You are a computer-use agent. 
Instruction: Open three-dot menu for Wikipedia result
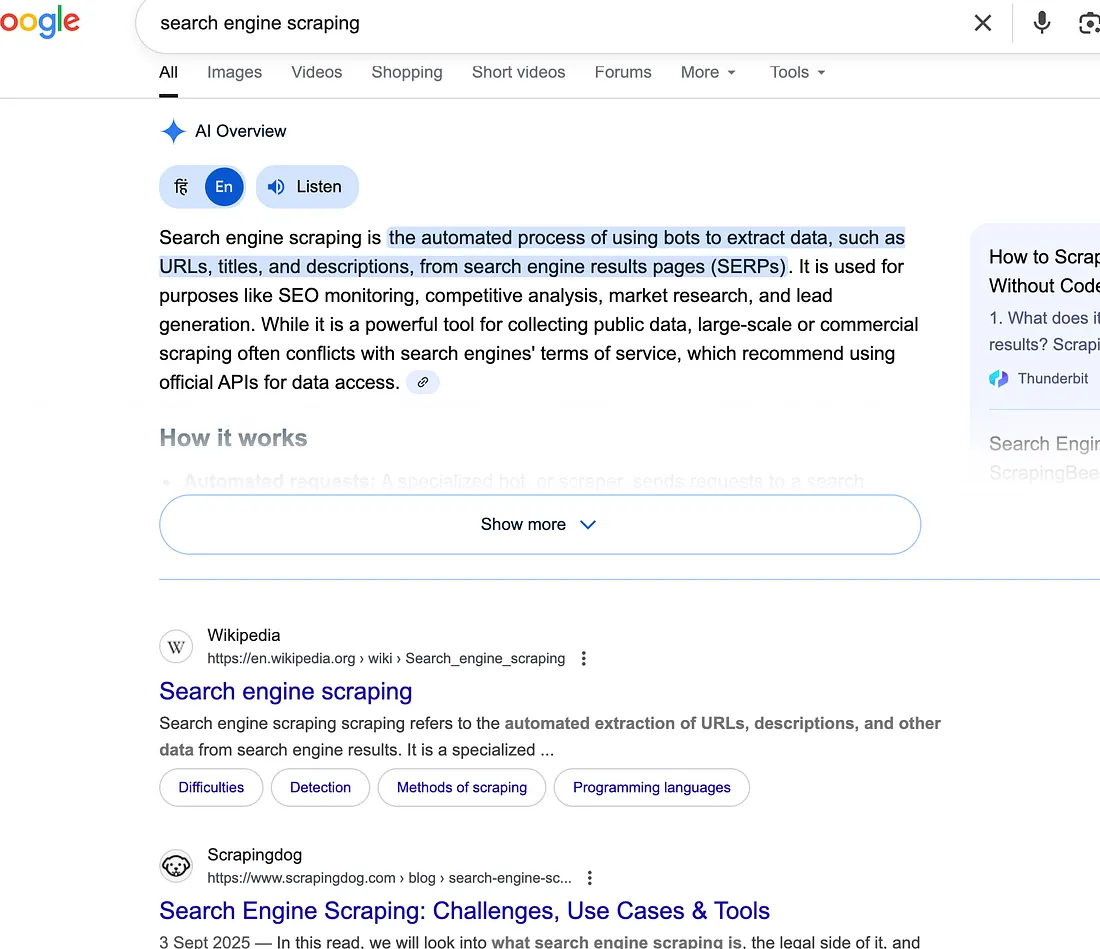point(584,658)
